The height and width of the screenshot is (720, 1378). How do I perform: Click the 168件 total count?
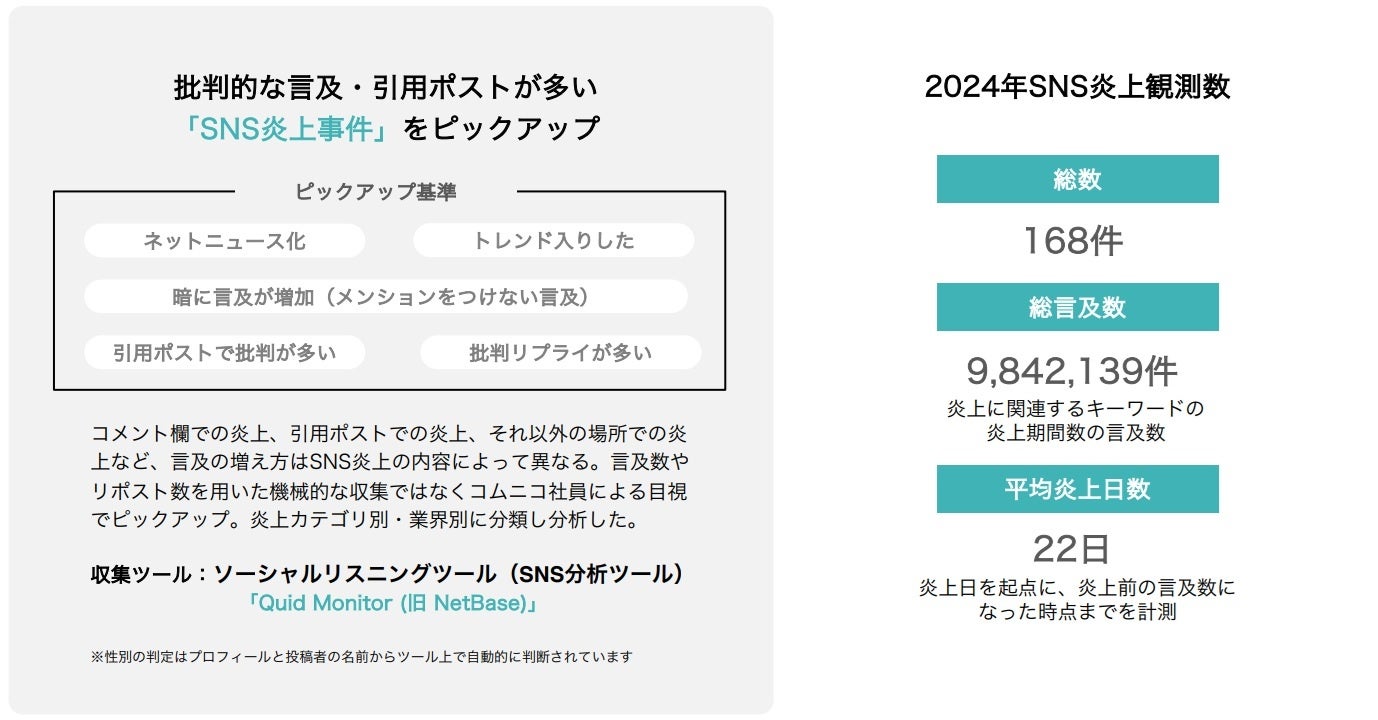click(x=1072, y=241)
